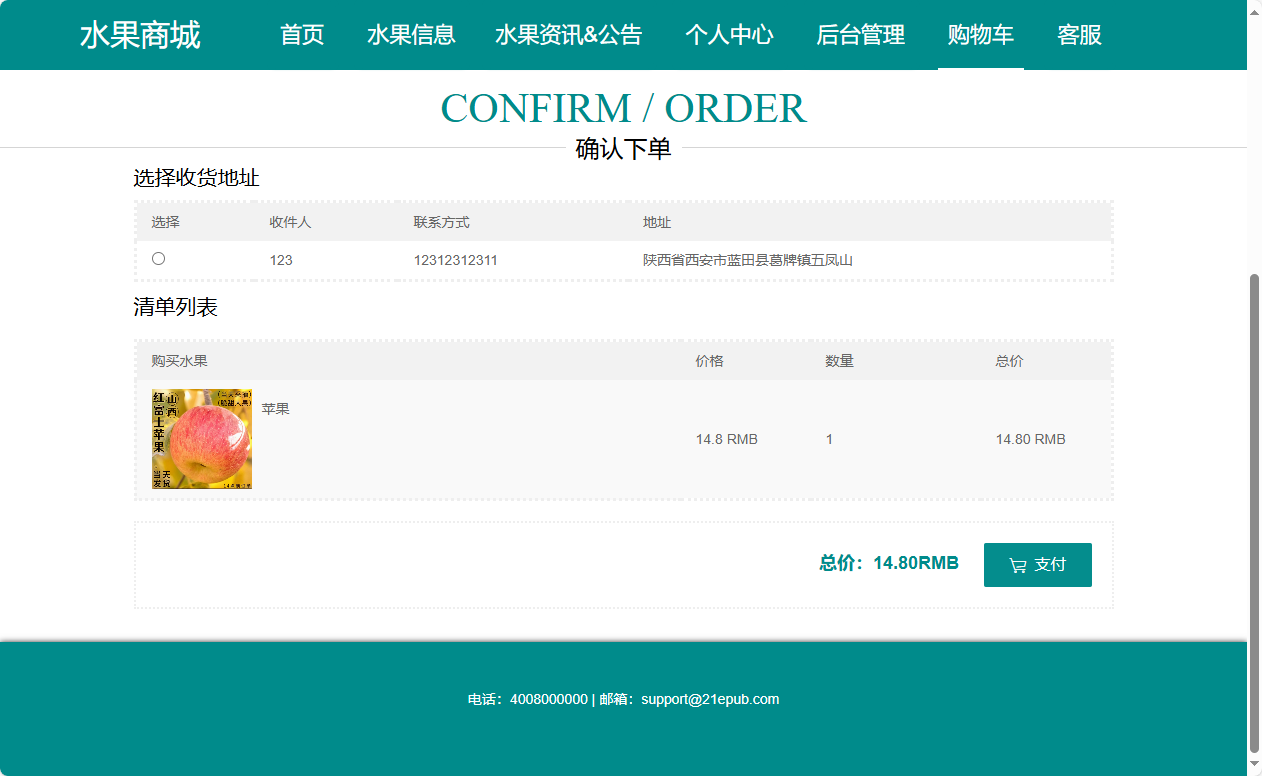Image resolution: width=1262 pixels, height=776 pixels.
Task: Click the shopping cart icon on the pay button
Action: click(1016, 565)
